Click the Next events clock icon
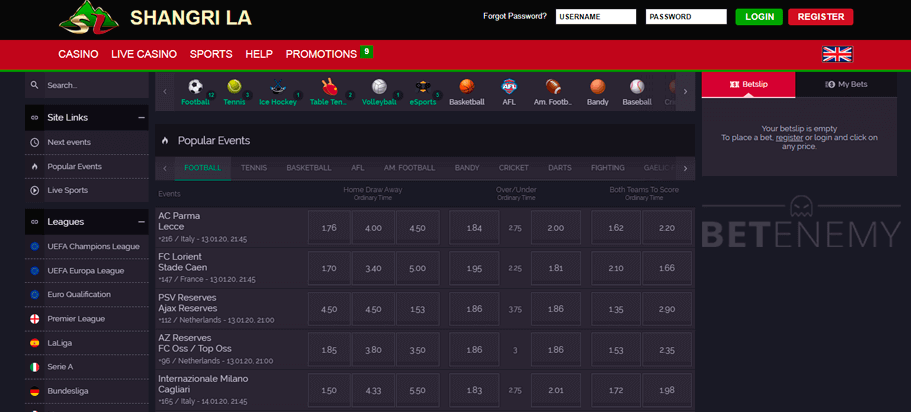 [34, 142]
